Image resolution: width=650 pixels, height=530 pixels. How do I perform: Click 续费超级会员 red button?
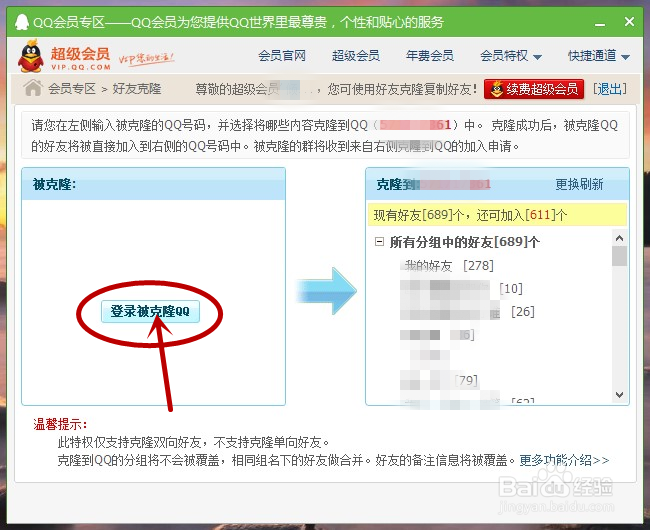534,89
